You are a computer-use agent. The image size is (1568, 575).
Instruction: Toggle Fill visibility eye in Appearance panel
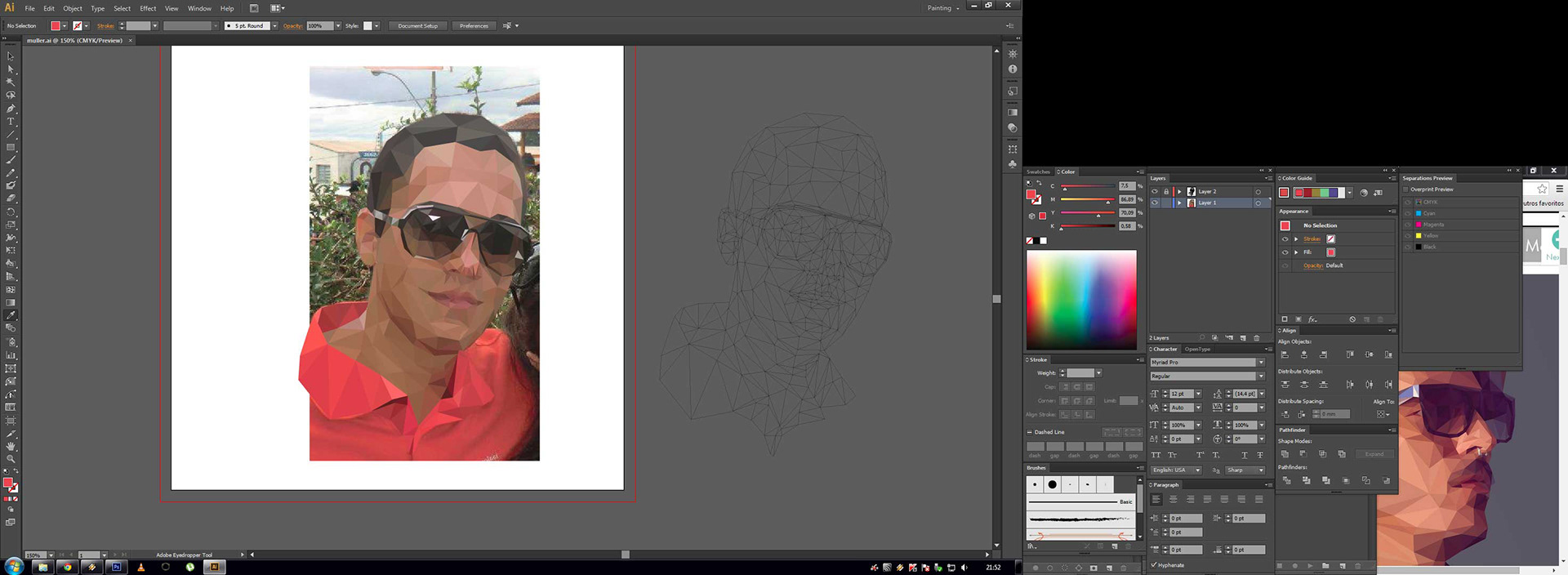[x=1285, y=252]
